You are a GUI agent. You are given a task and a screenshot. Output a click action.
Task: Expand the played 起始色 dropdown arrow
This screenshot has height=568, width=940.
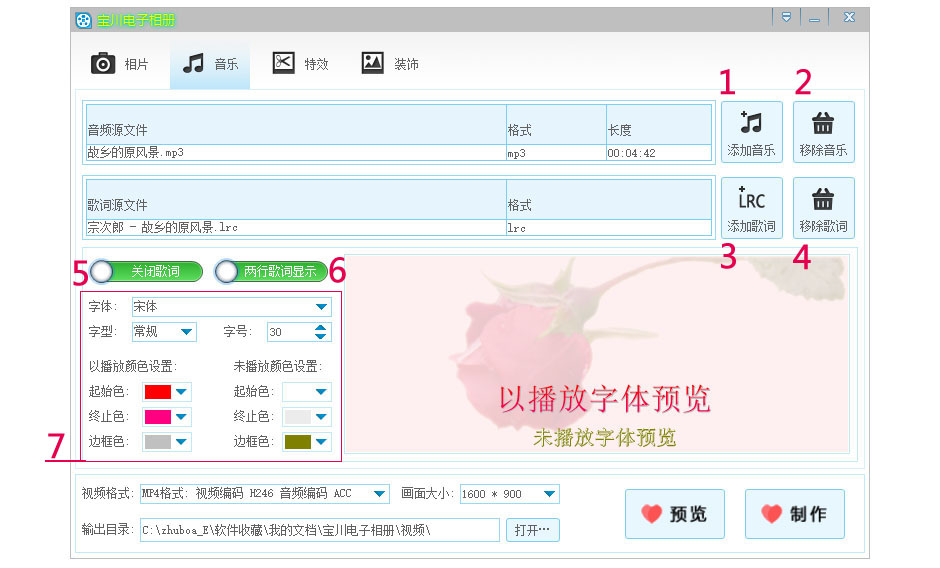click(x=181, y=392)
